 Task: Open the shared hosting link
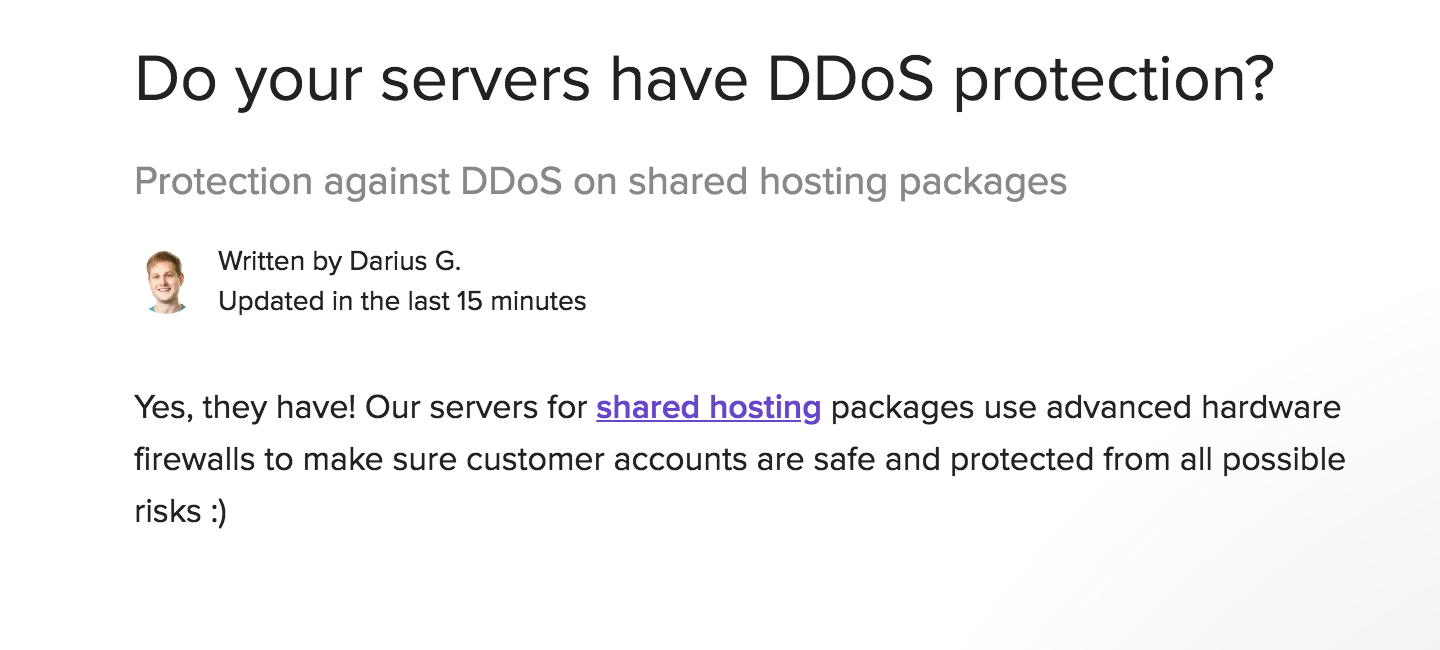708,408
